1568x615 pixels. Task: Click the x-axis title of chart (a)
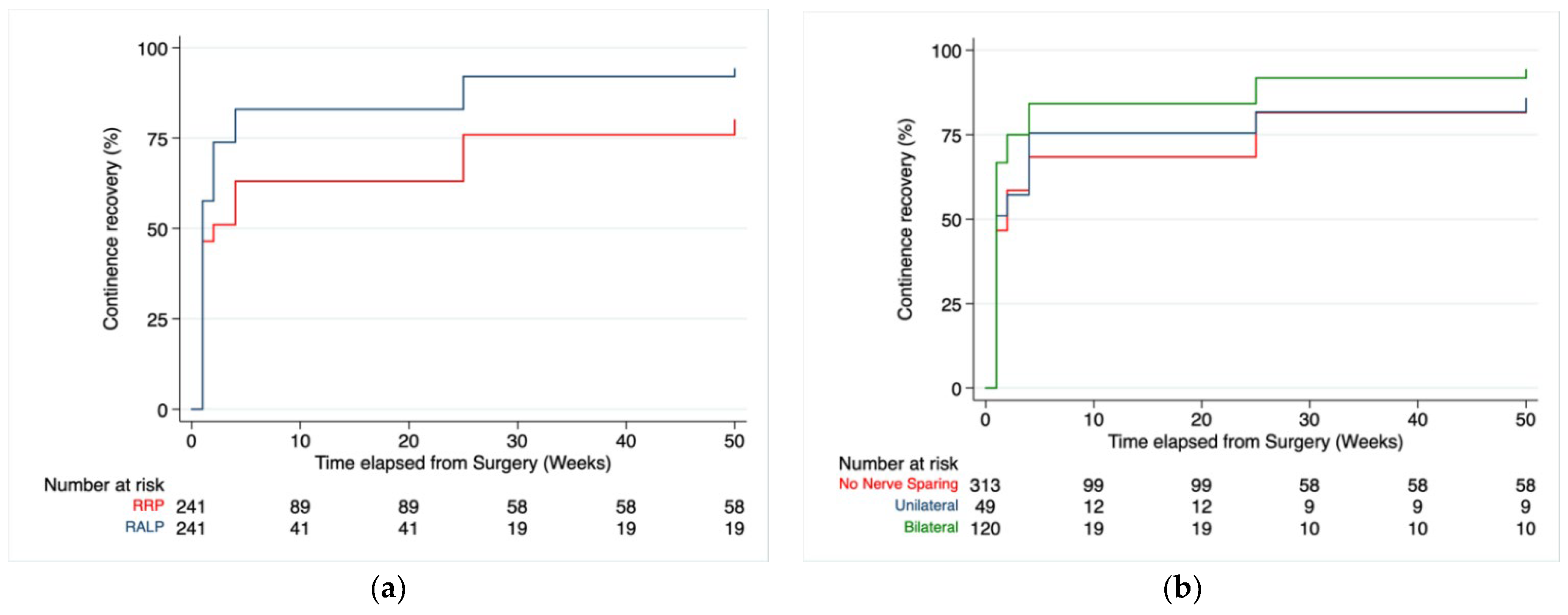point(462,463)
